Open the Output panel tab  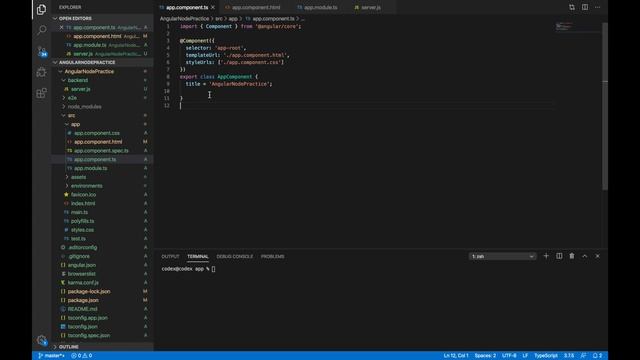170,256
